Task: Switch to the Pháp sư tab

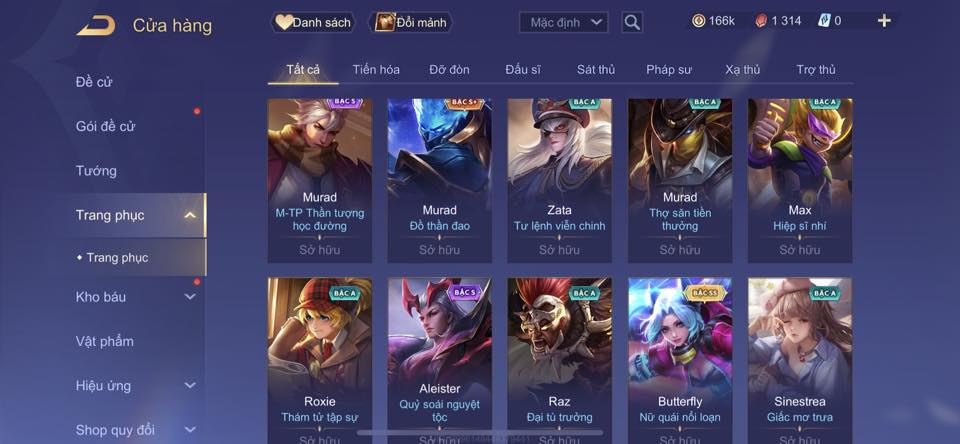Action: (669, 70)
